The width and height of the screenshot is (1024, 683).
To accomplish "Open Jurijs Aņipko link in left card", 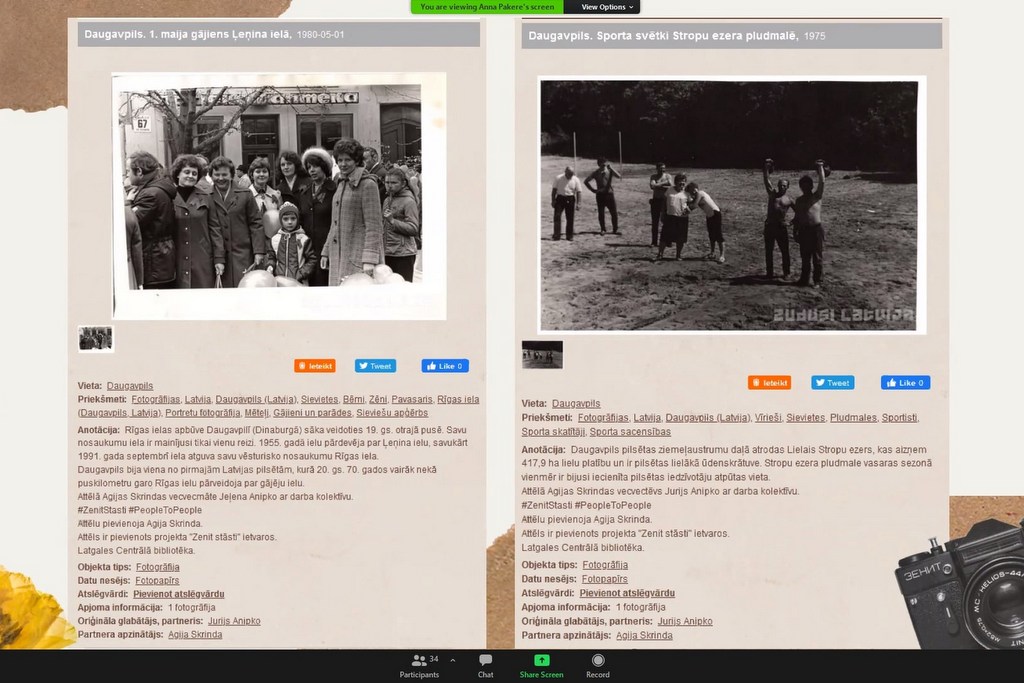I will pos(234,621).
